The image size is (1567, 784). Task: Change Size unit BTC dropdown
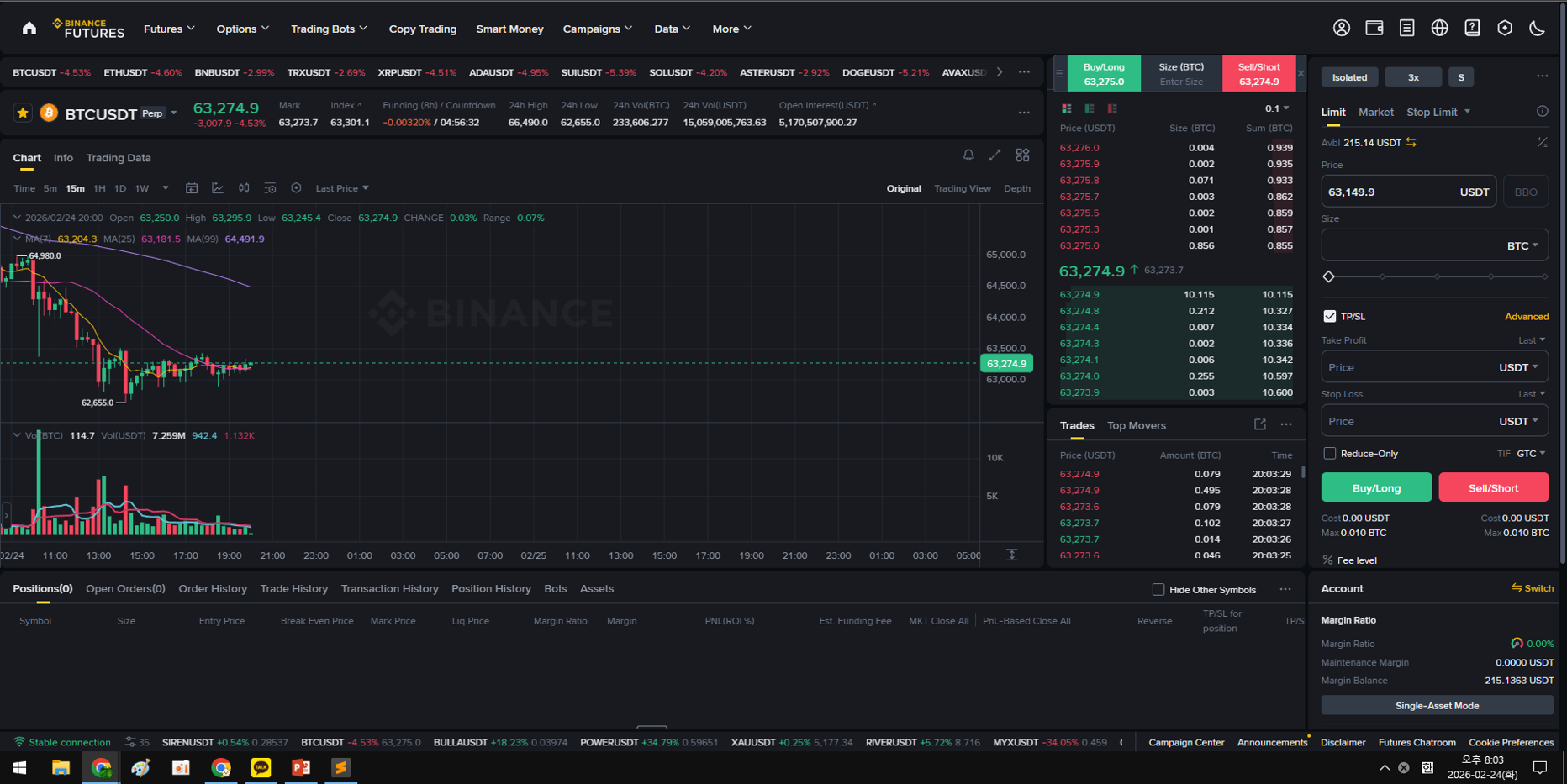1522,245
